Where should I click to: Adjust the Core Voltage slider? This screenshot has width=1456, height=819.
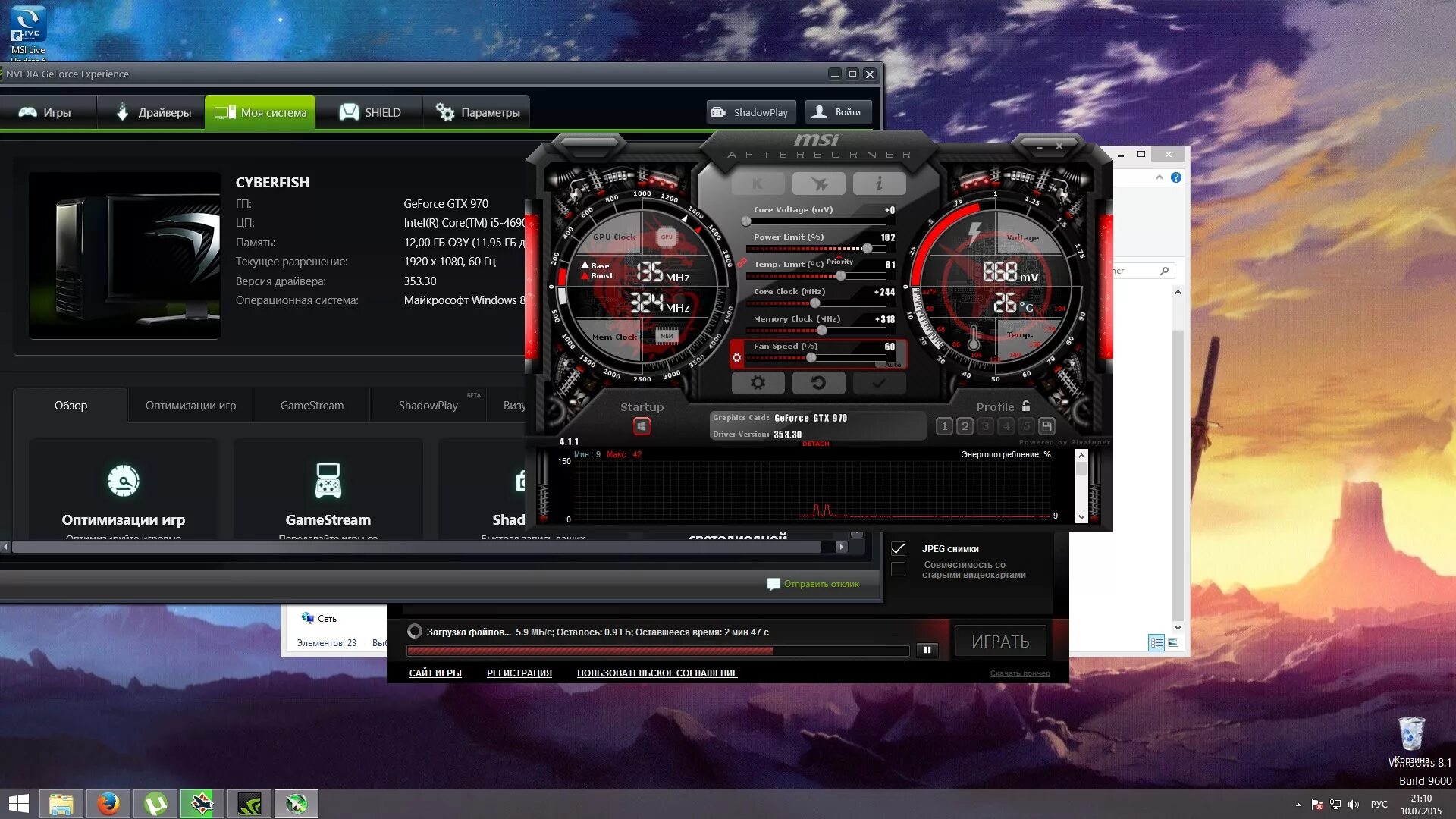pyautogui.click(x=815, y=221)
